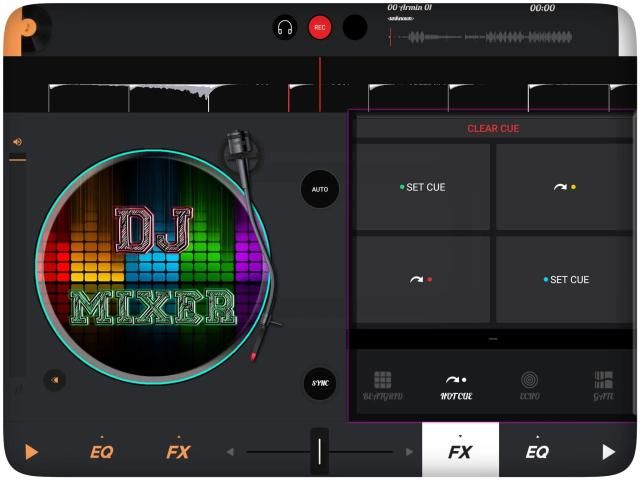Choose the Echo effect icon
Screen dimensions: 640x480
530,385
